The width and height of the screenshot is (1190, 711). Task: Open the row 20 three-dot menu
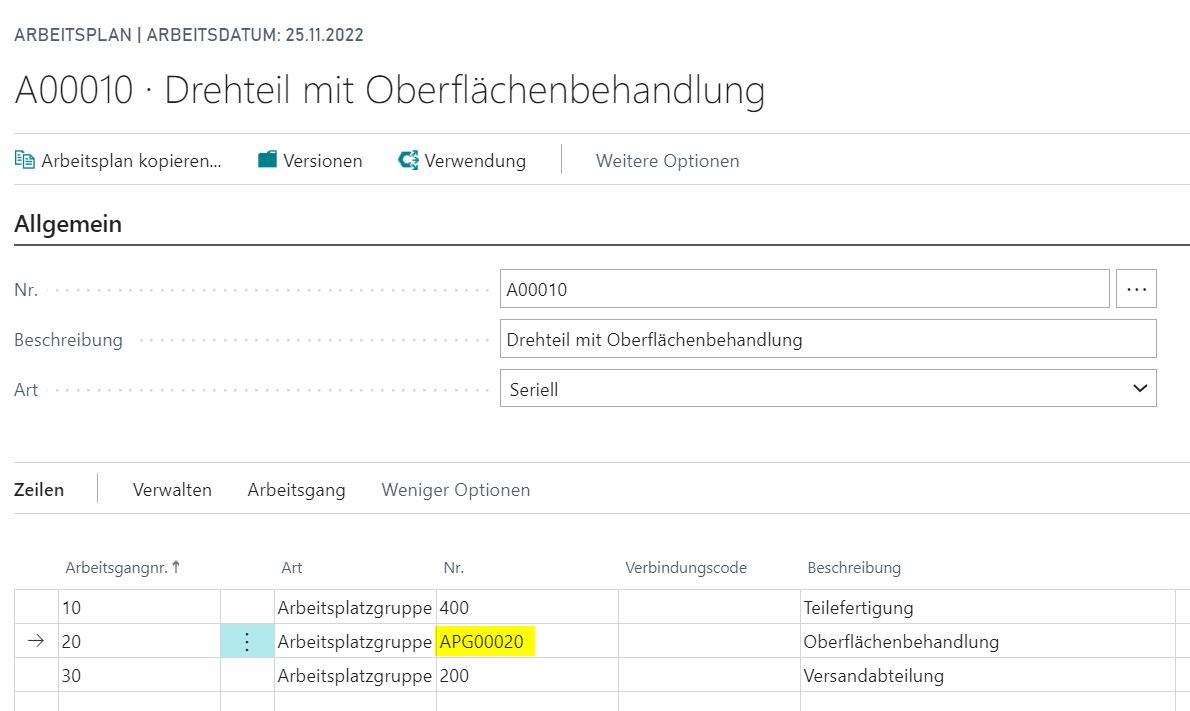247,641
